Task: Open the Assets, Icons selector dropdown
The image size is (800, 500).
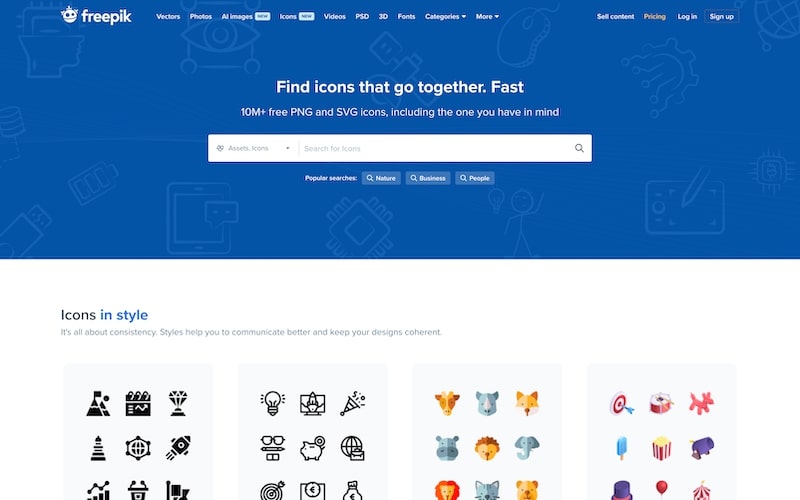Action: [x=254, y=148]
